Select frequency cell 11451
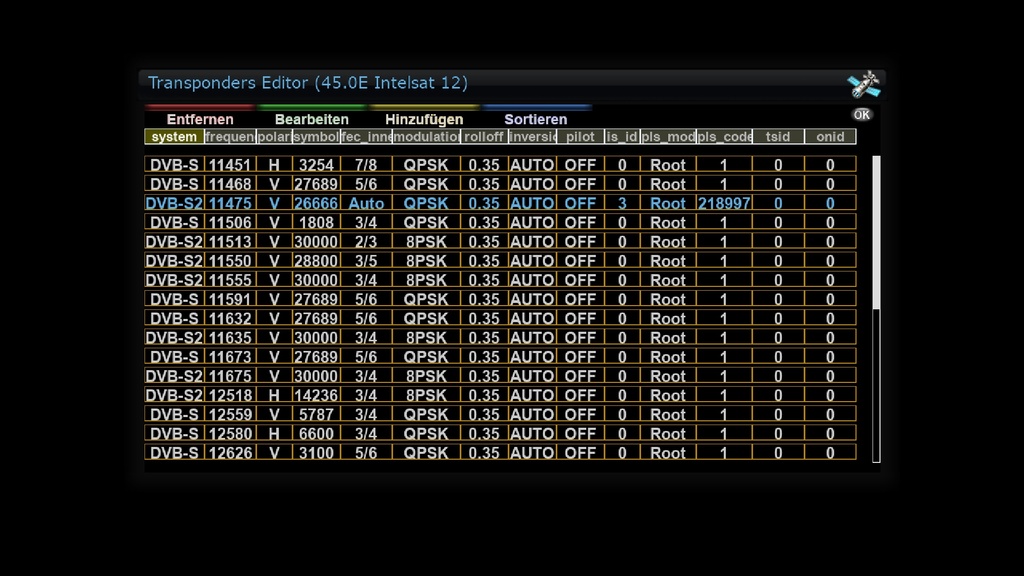 pyautogui.click(x=230, y=165)
